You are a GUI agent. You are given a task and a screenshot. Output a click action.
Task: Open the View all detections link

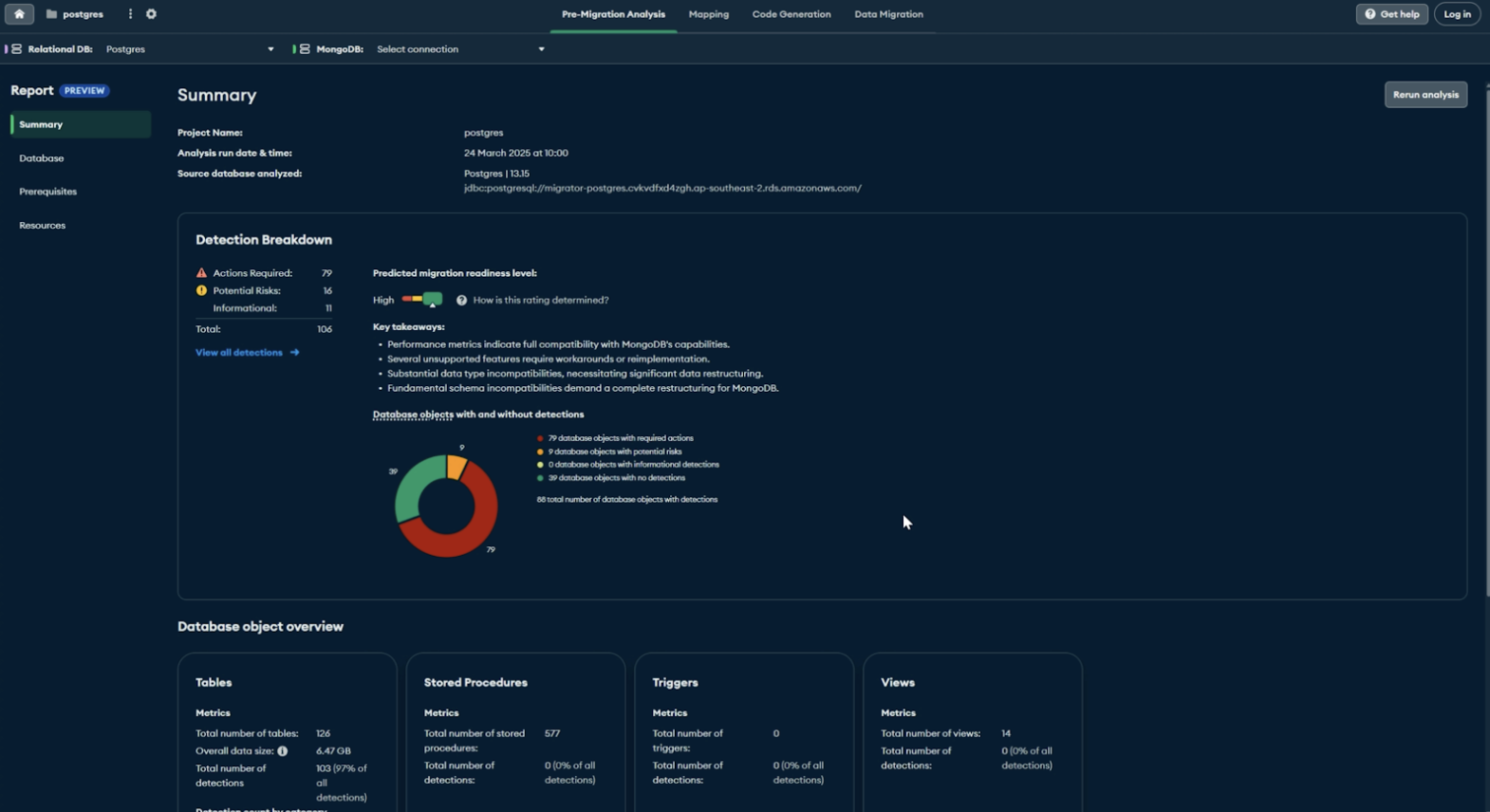tap(247, 353)
